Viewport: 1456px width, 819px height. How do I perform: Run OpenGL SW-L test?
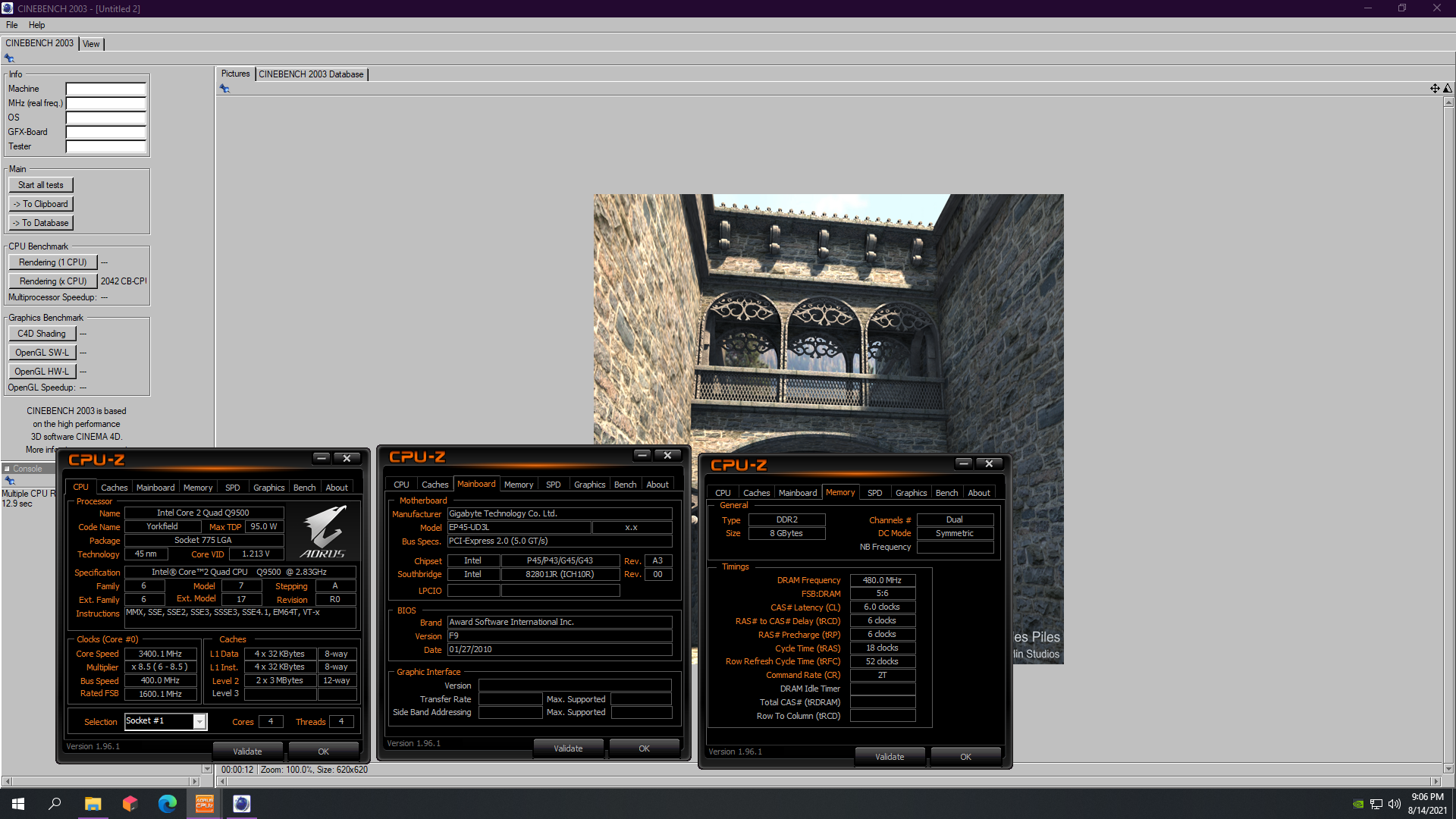(42, 353)
